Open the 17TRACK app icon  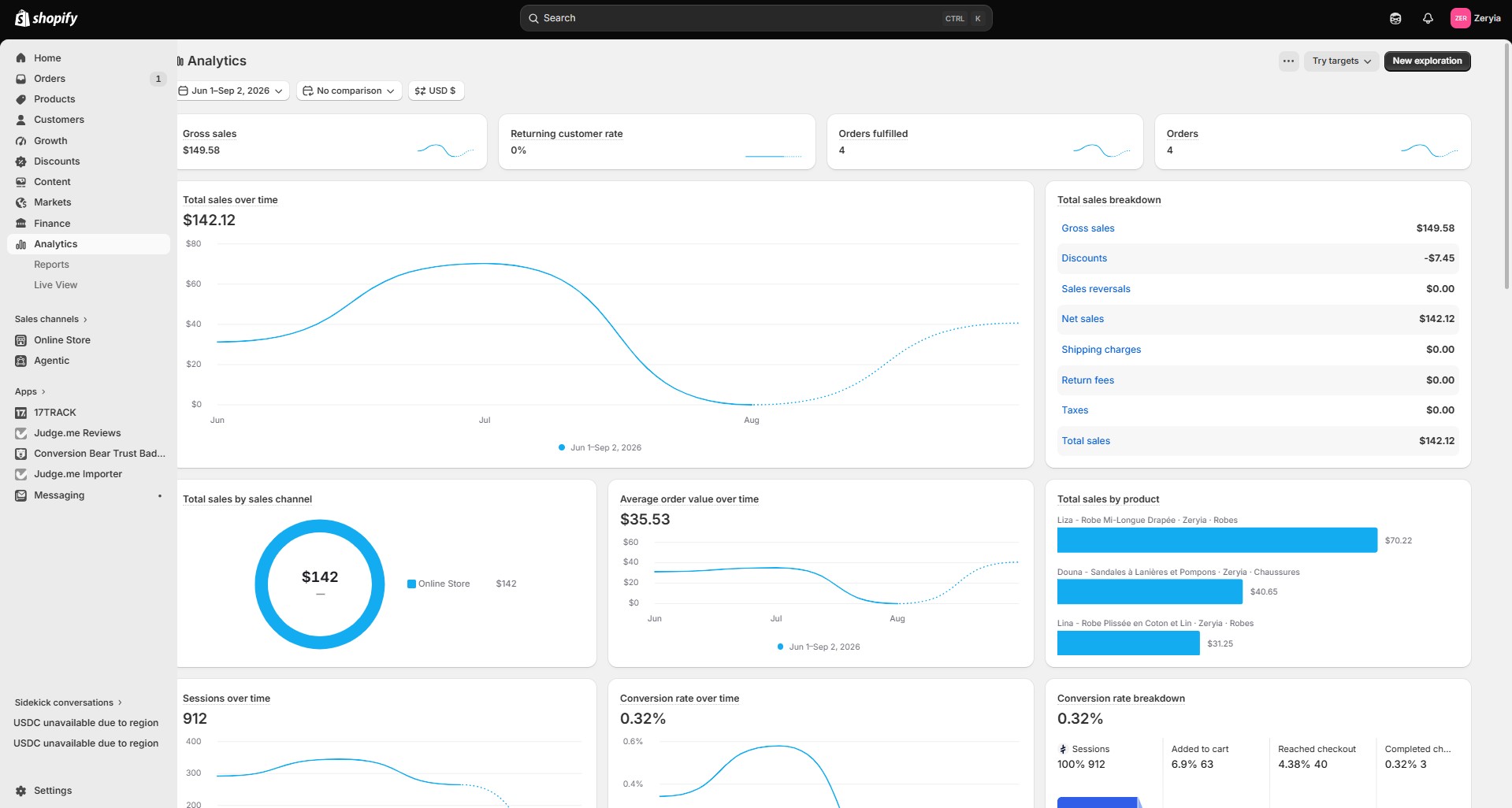pos(21,413)
